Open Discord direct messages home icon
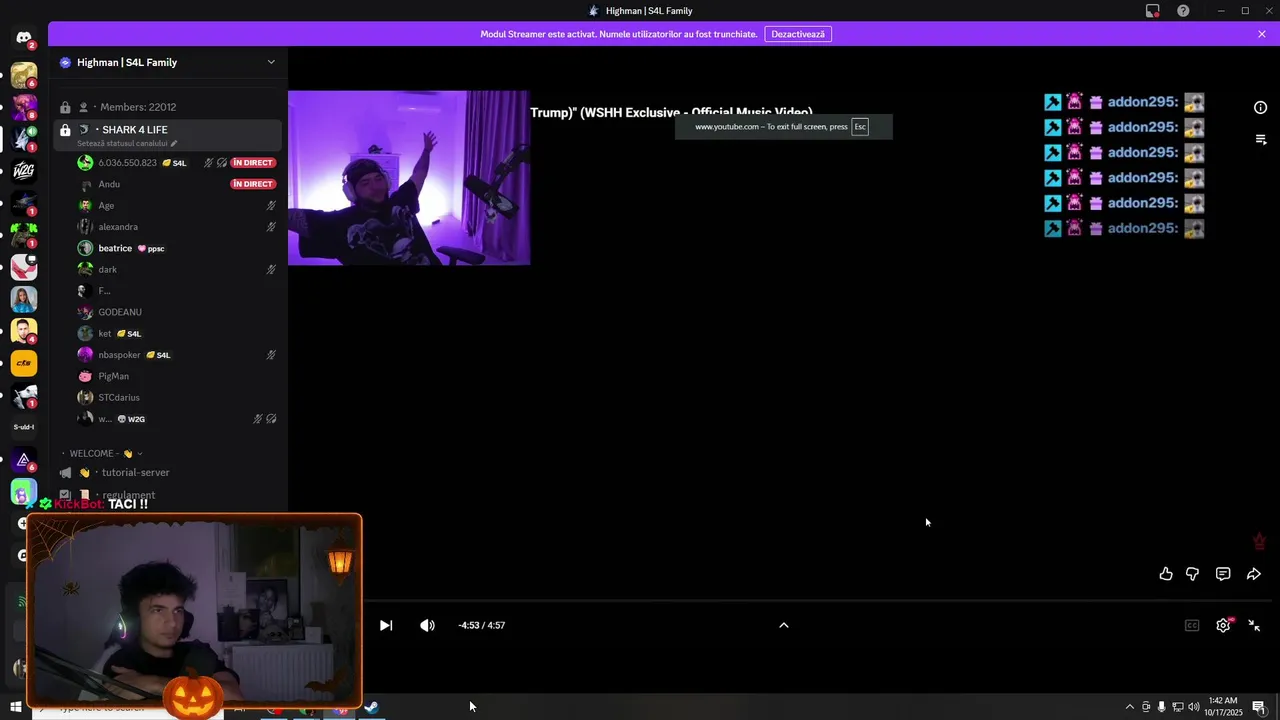Image resolution: width=1280 pixels, height=720 pixels. point(24,38)
